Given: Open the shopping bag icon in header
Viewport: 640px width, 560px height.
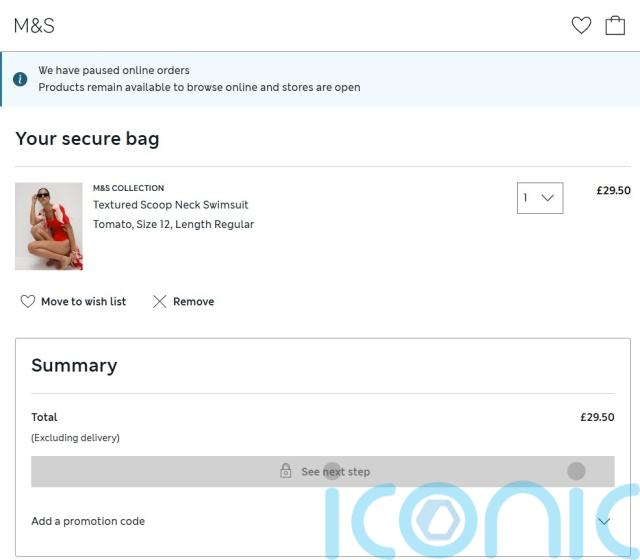Looking at the screenshot, I should point(615,25).
